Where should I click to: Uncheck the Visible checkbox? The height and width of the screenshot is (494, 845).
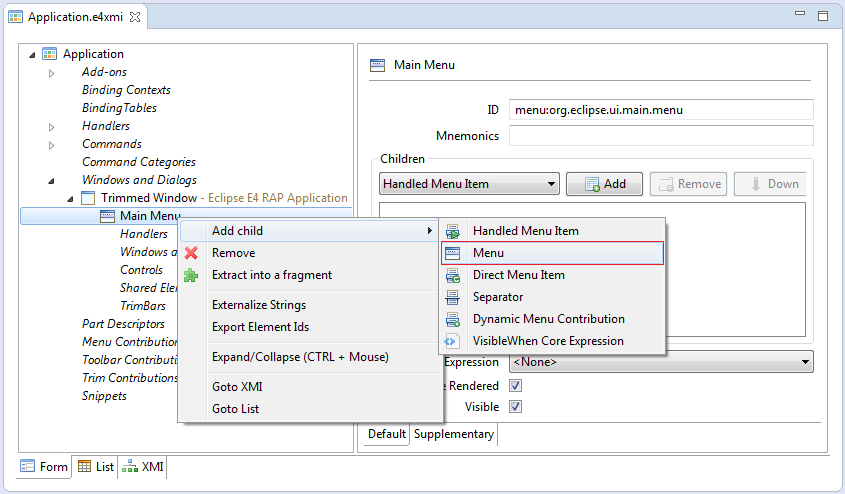pyautogui.click(x=516, y=407)
